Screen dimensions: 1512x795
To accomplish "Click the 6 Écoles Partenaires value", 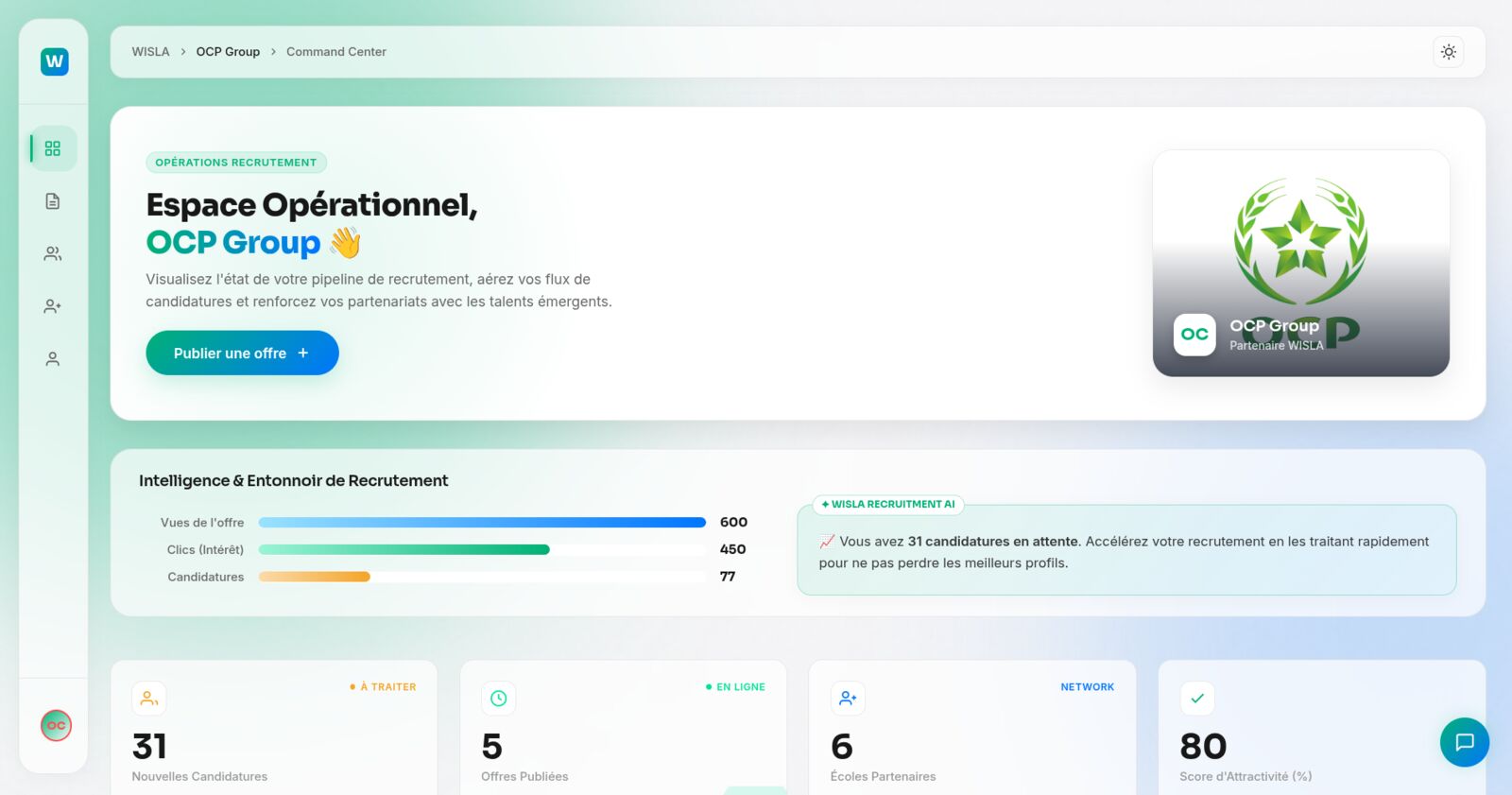I will click(842, 747).
